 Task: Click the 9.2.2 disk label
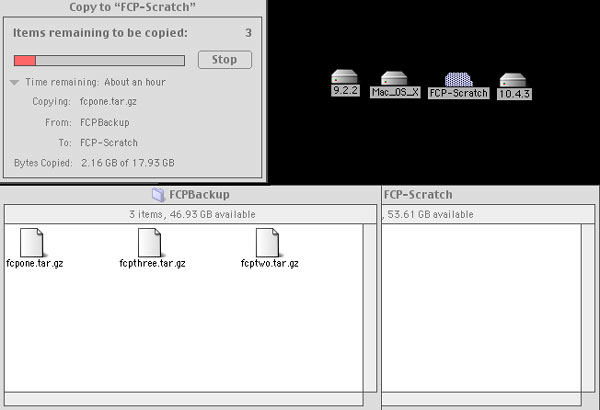345,90
